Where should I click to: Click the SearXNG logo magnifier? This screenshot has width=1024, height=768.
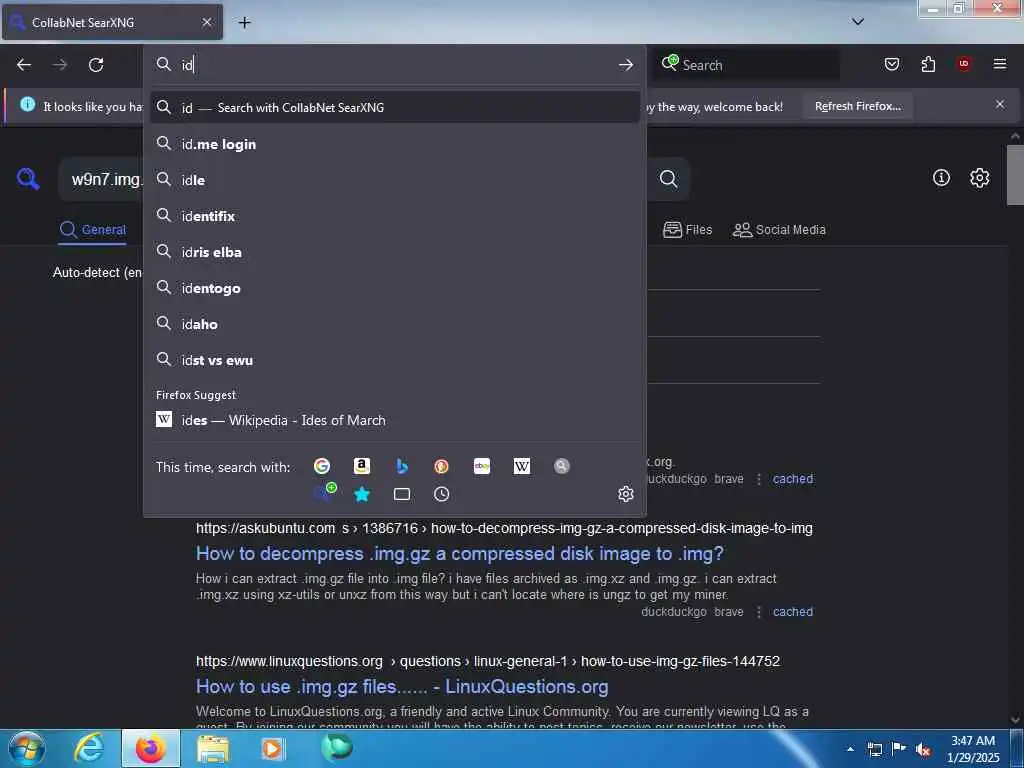[28, 178]
